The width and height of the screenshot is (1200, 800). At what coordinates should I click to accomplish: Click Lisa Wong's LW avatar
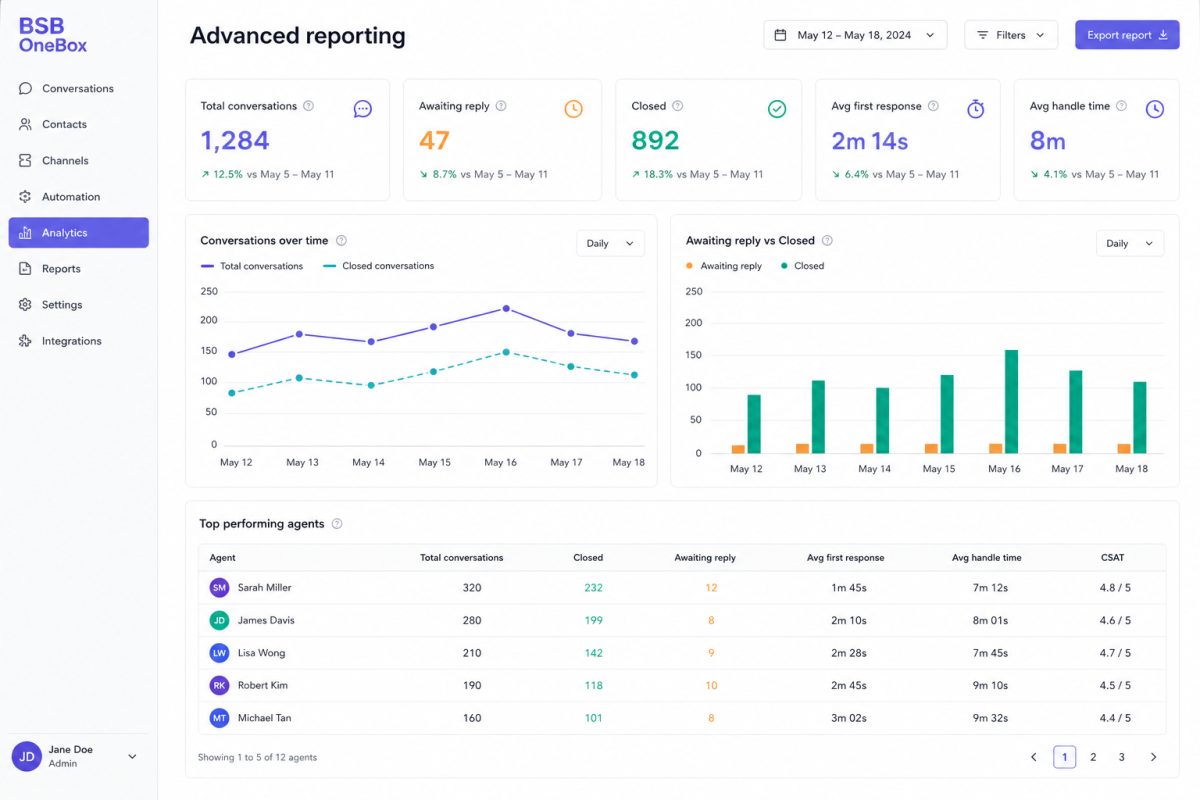pos(219,653)
